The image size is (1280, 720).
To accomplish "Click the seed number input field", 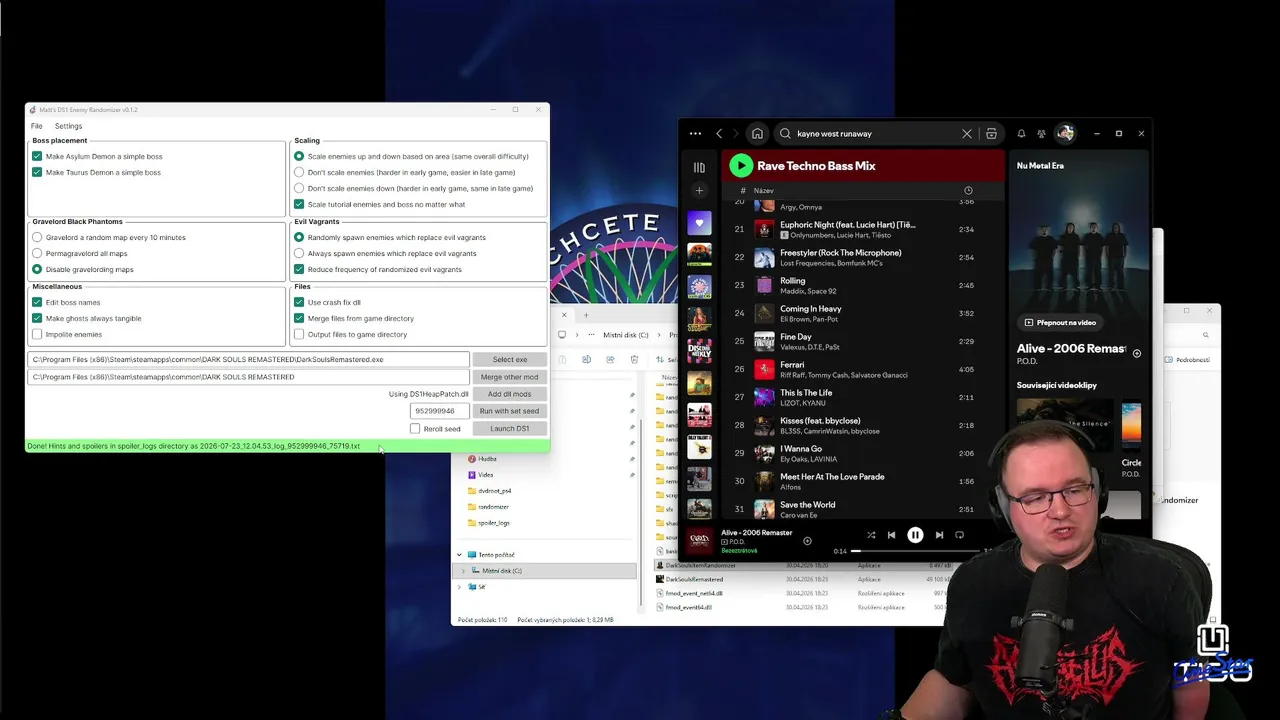I will [439, 411].
